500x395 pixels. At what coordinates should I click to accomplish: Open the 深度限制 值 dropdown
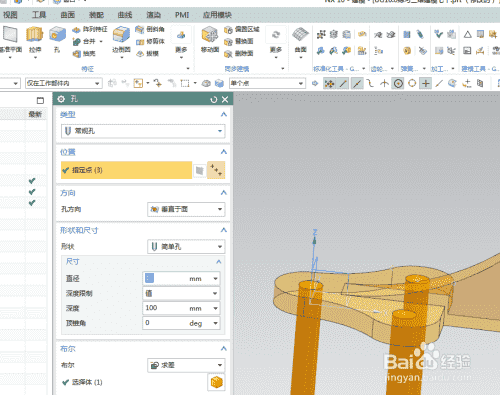pyautogui.click(x=181, y=293)
